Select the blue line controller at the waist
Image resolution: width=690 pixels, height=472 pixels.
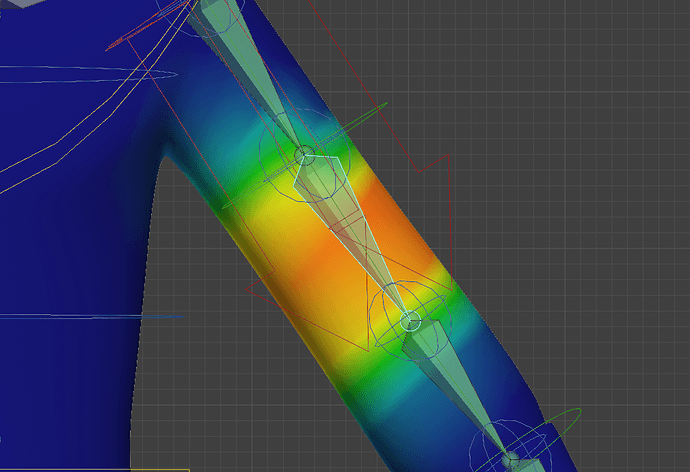92,316
